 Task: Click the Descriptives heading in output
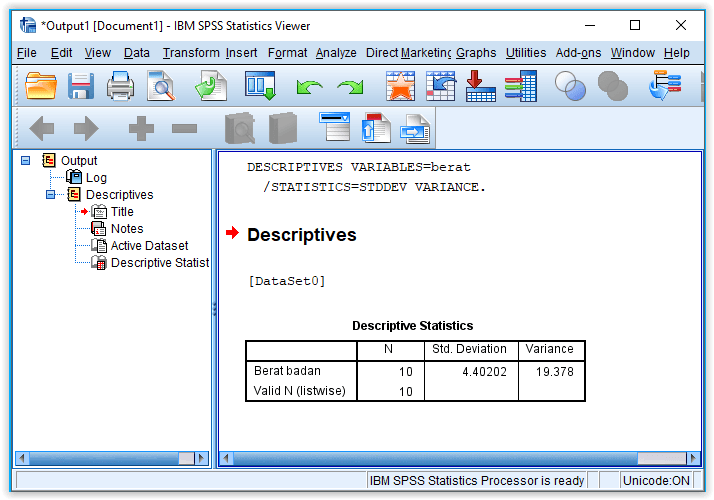pyautogui.click(x=301, y=235)
